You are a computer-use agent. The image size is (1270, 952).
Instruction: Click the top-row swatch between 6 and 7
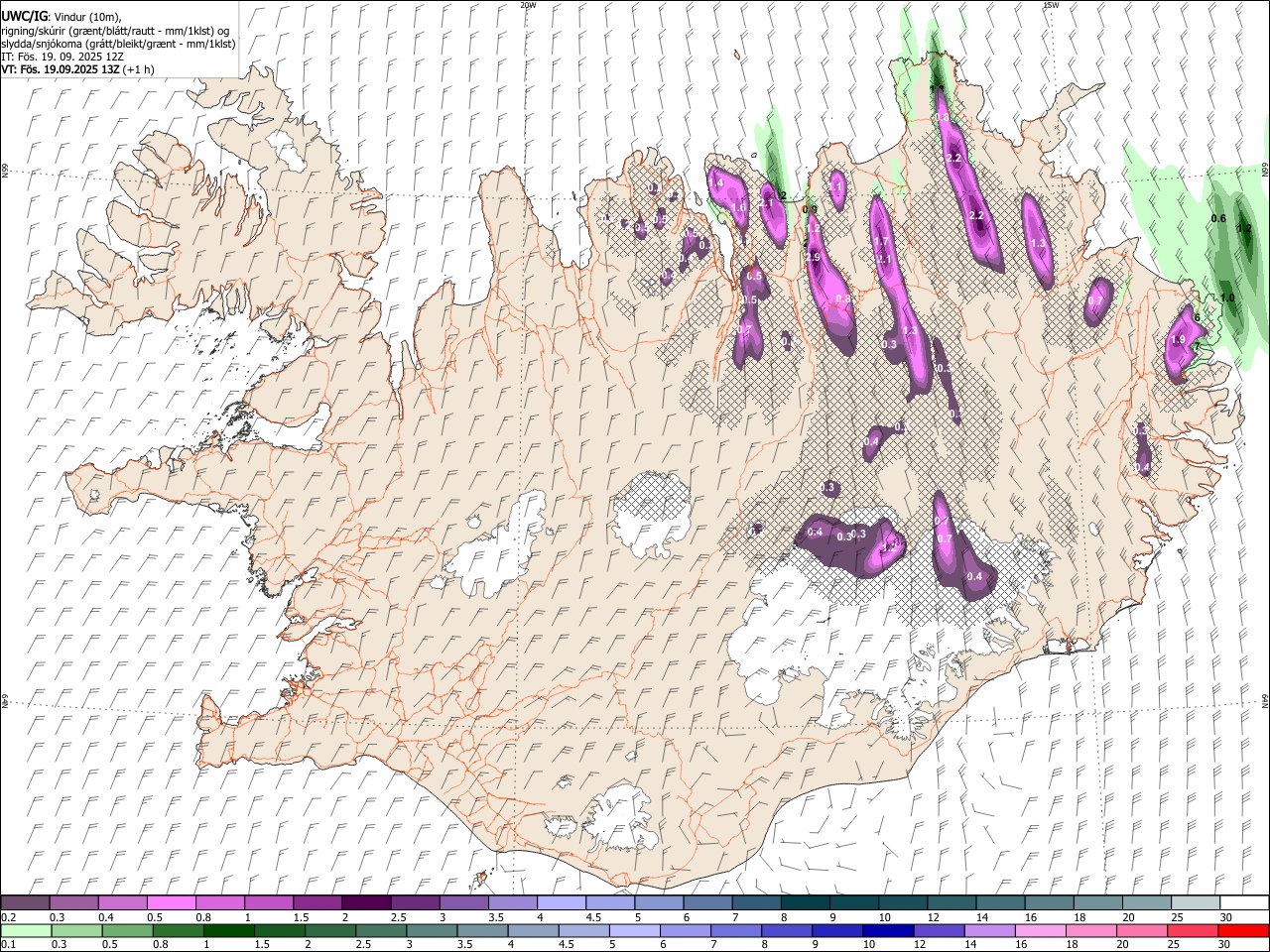[x=706, y=902]
